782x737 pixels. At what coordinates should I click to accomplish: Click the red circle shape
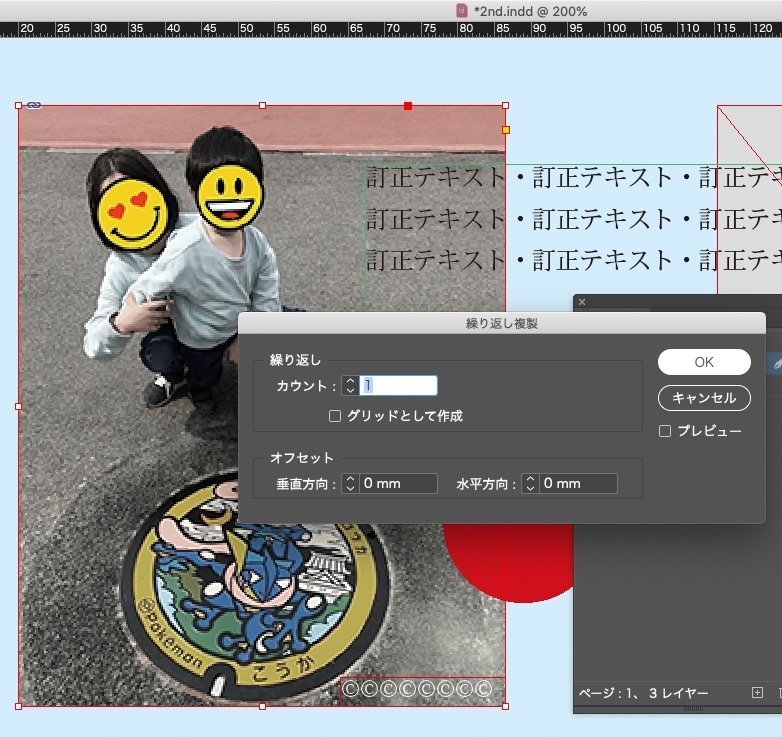click(x=509, y=561)
